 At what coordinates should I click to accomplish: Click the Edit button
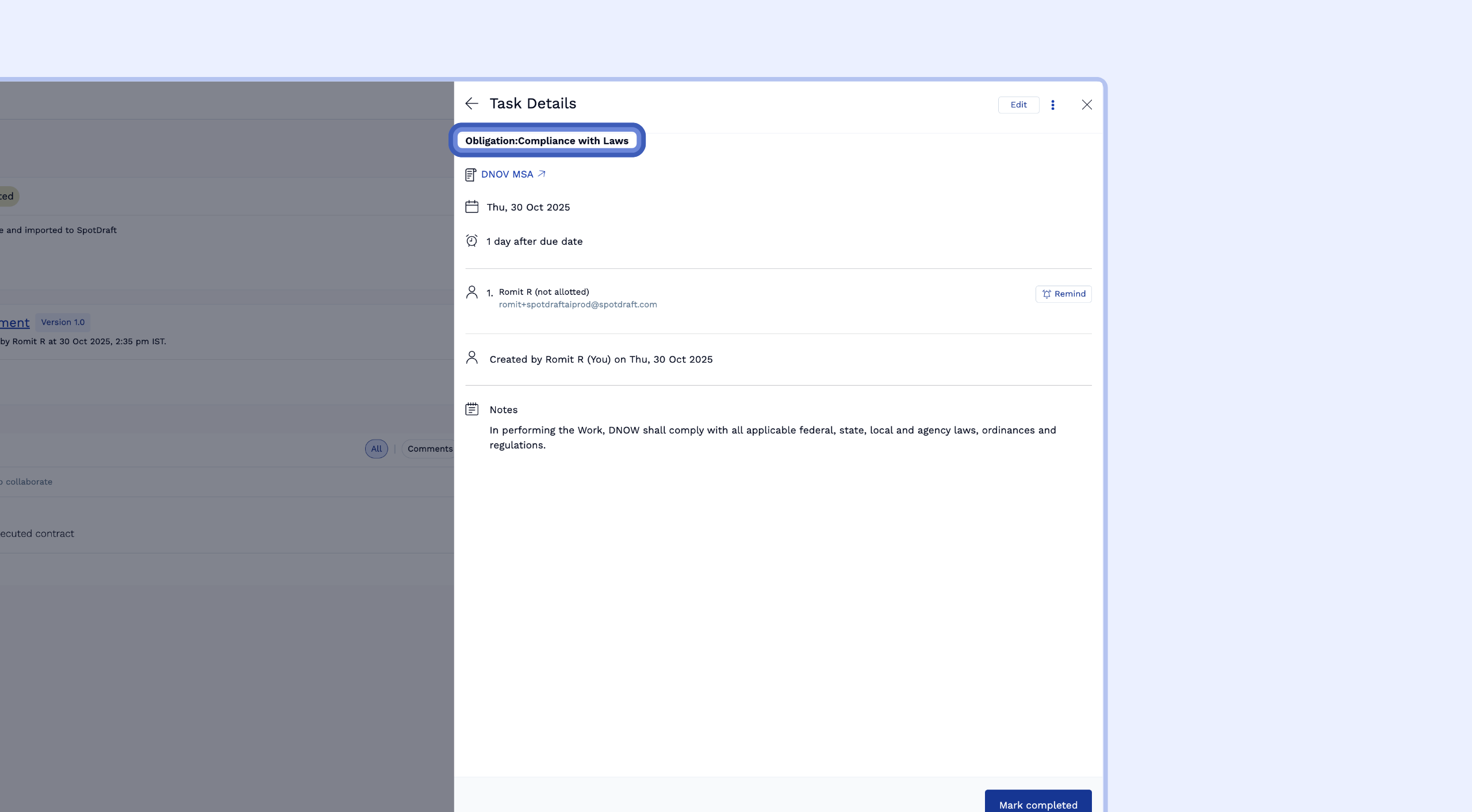click(x=1018, y=105)
